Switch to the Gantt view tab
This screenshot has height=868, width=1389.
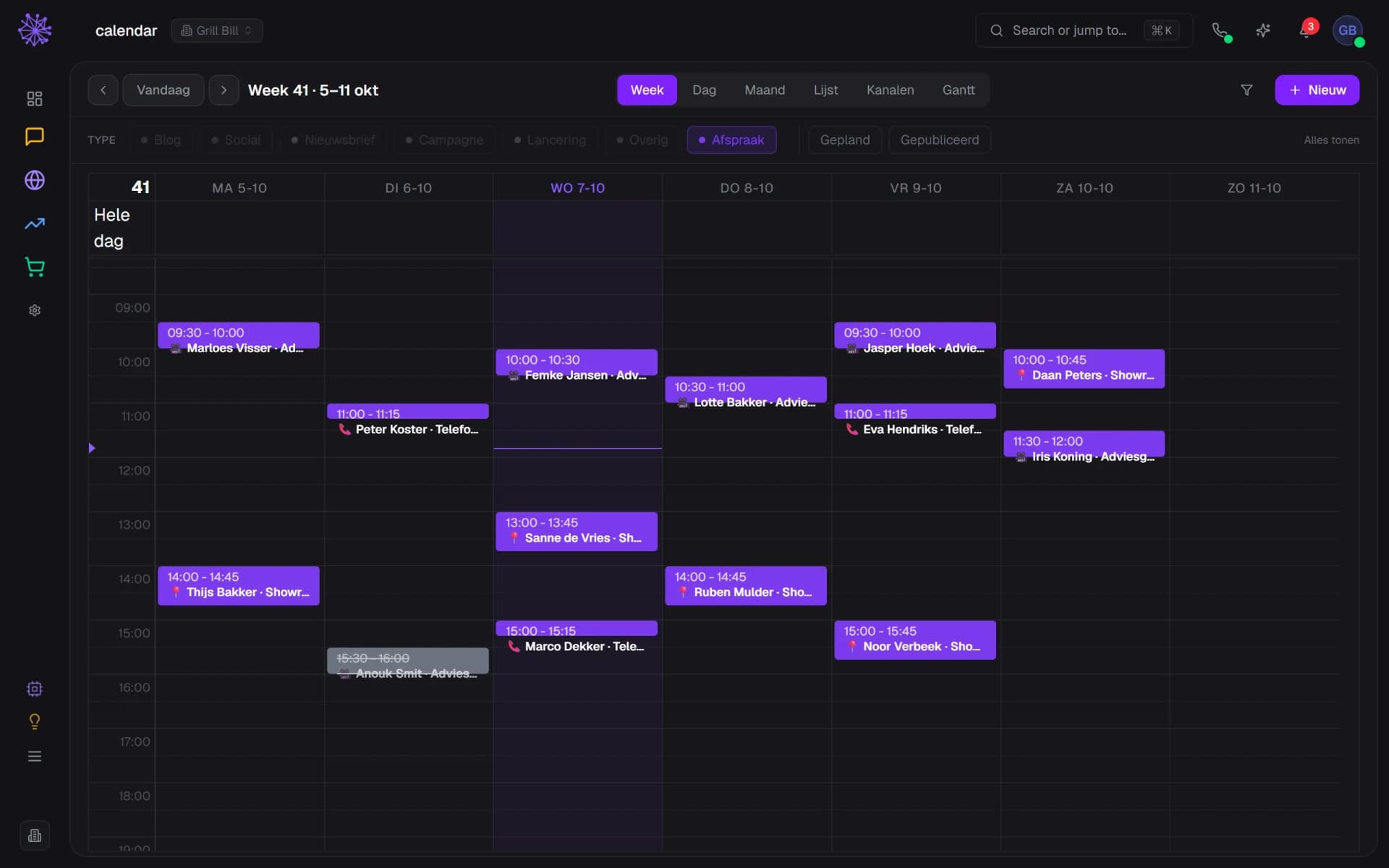pos(959,90)
